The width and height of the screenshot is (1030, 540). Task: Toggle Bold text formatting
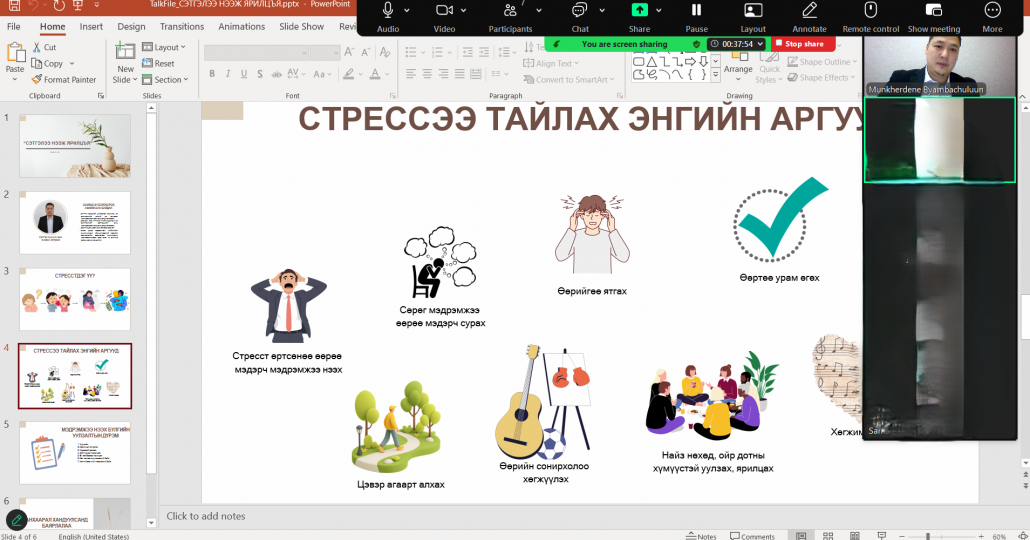tap(212, 74)
